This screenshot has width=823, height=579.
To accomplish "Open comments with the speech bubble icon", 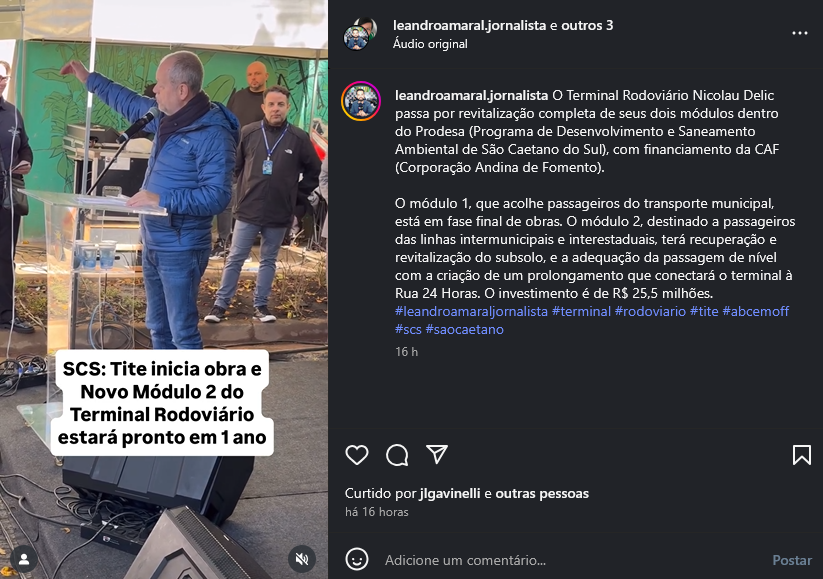I will tap(397, 455).
